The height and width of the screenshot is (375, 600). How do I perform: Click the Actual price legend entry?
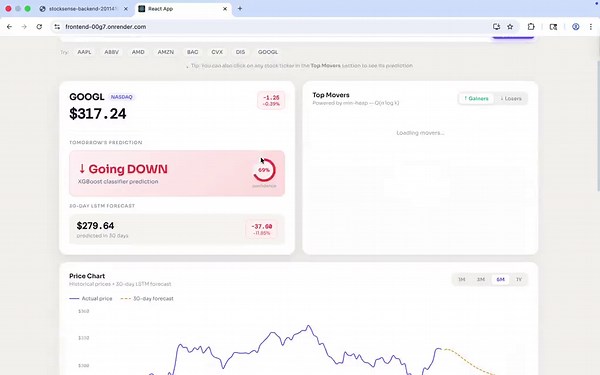(91, 298)
